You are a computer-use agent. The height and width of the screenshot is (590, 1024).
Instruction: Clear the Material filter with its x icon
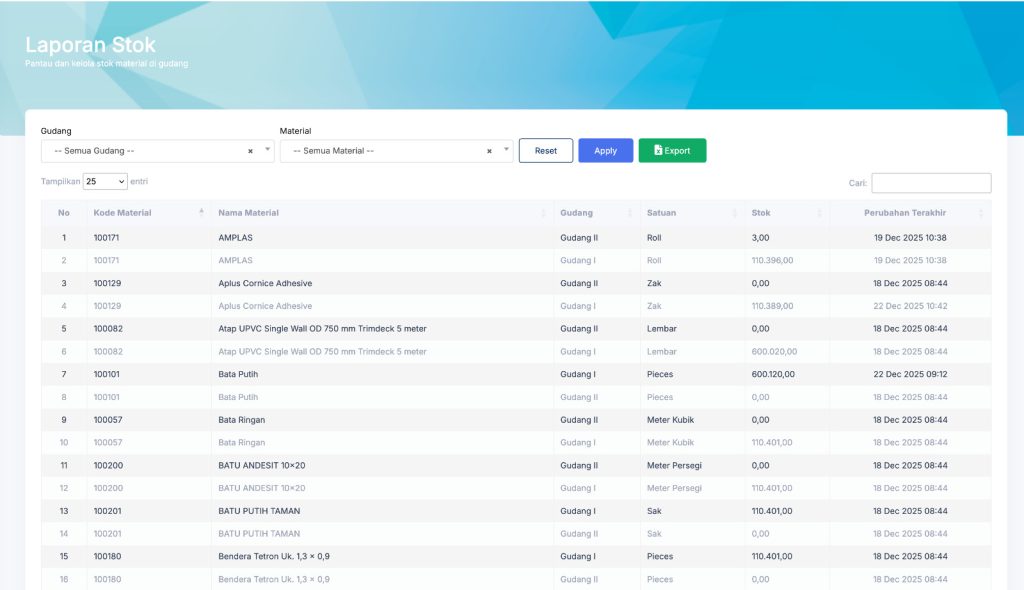click(489, 151)
